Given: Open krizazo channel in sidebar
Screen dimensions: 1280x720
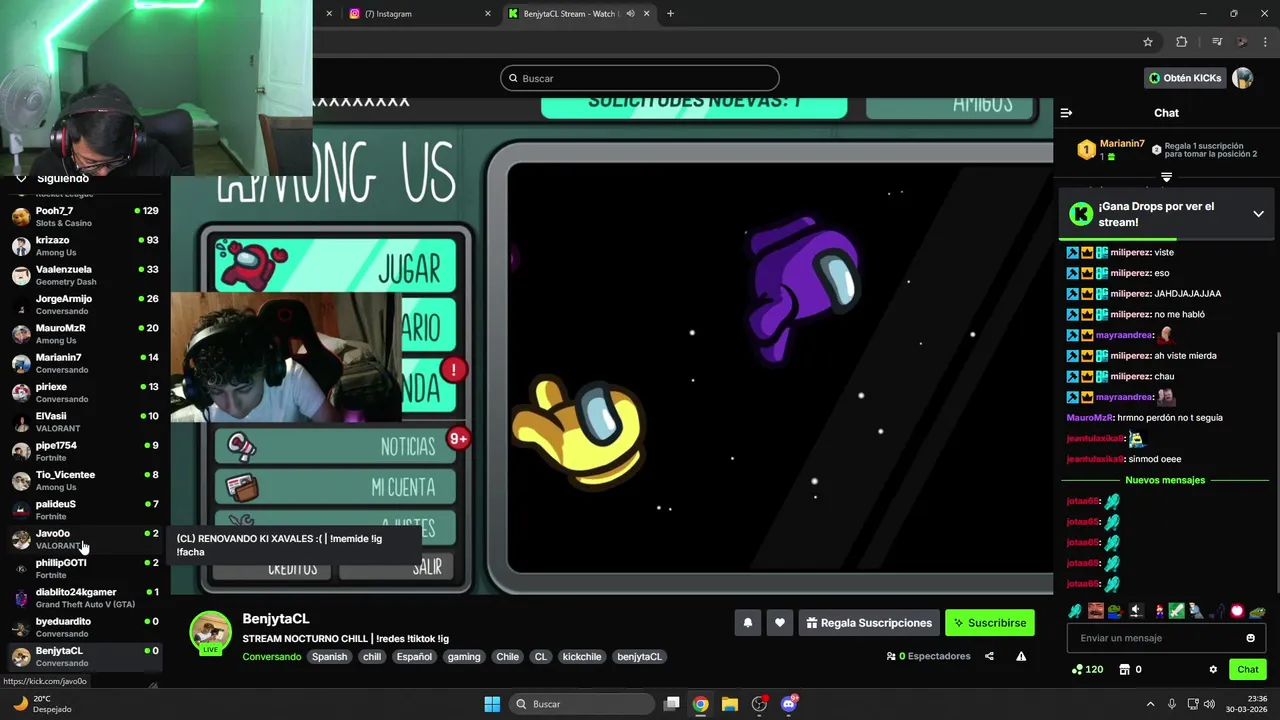Looking at the screenshot, I should point(85,246).
